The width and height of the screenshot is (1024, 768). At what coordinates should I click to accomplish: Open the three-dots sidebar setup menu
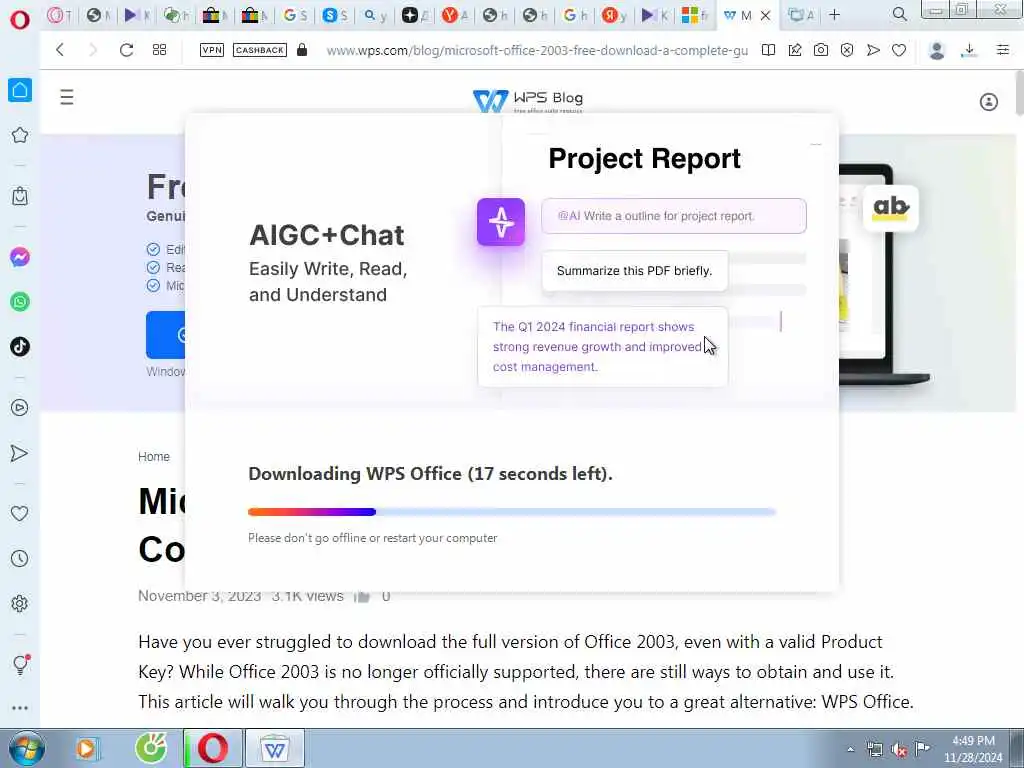20,708
